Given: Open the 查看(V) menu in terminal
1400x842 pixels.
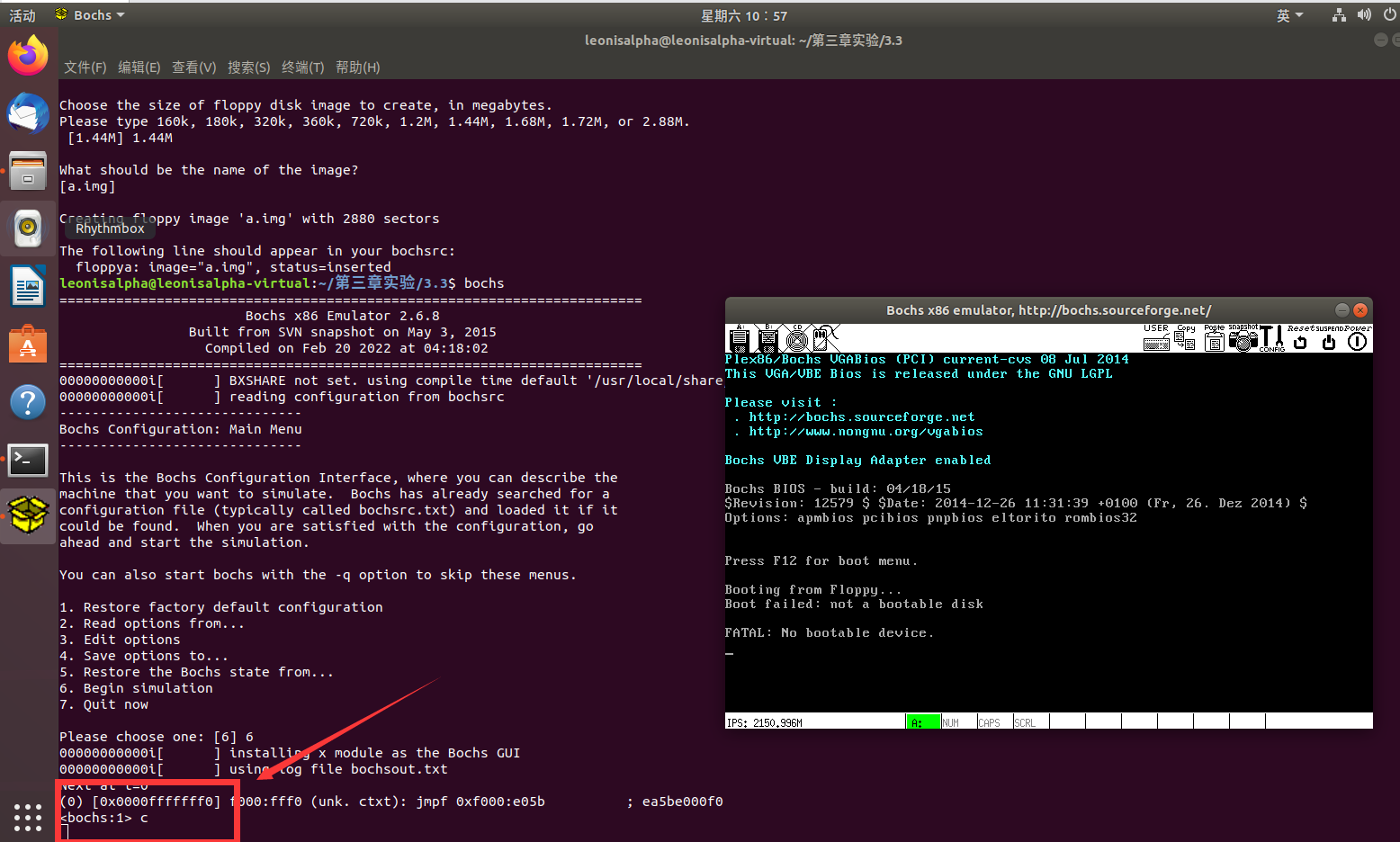Looking at the screenshot, I should point(194,67).
